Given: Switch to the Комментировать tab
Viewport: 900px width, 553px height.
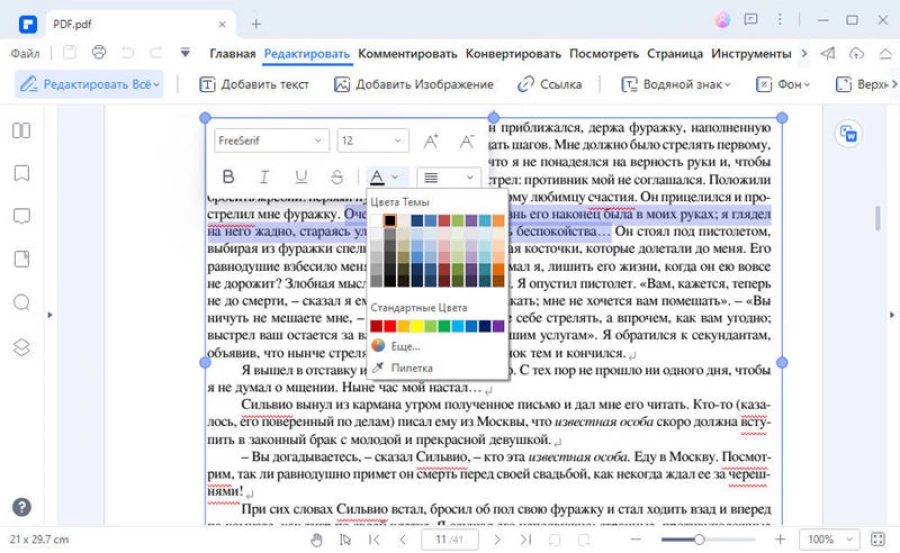Looking at the screenshot, I should point(408,53).
